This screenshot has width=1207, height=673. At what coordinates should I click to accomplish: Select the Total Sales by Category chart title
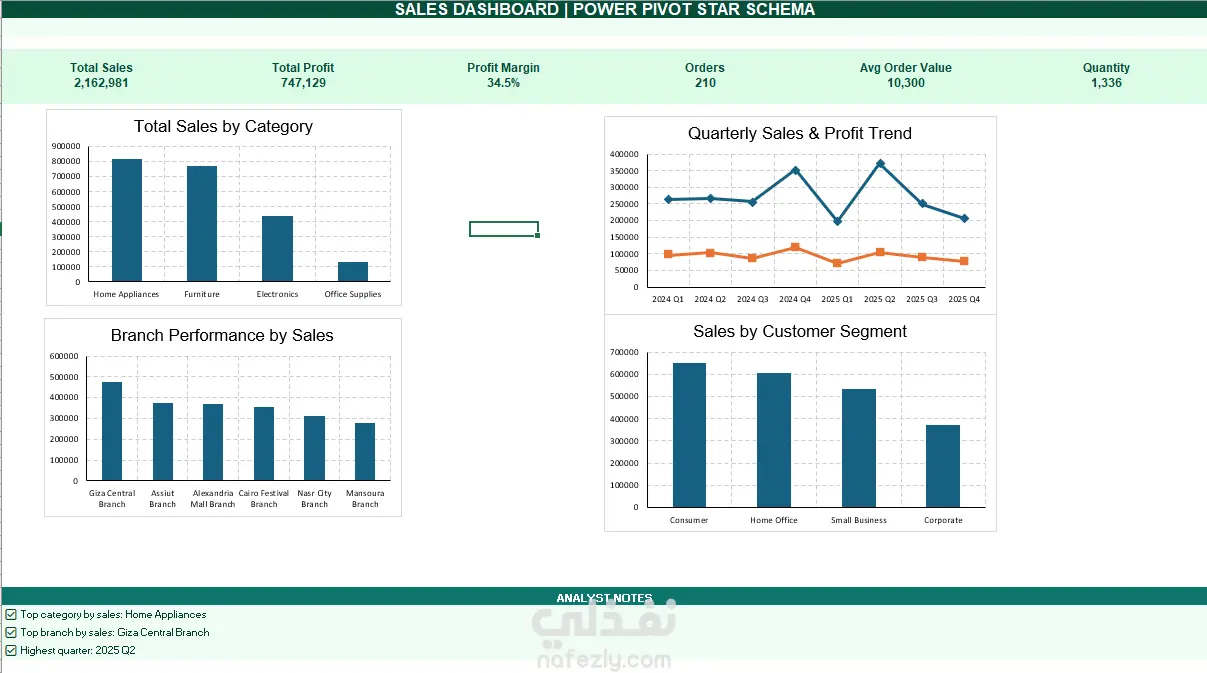pyautogui.click(x=224, y=127)
